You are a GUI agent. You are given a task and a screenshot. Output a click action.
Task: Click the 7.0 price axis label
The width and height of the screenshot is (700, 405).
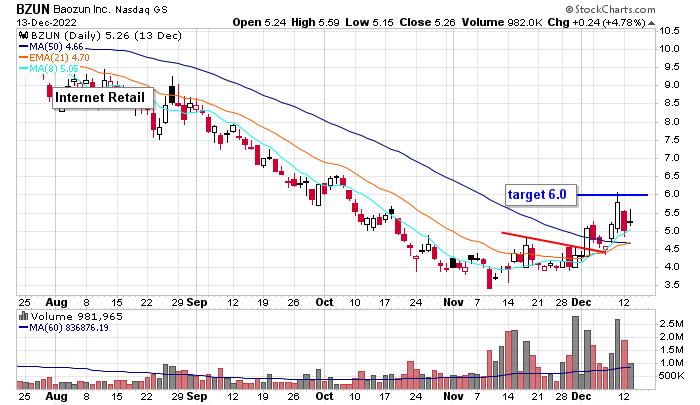(x=672, y=158)
